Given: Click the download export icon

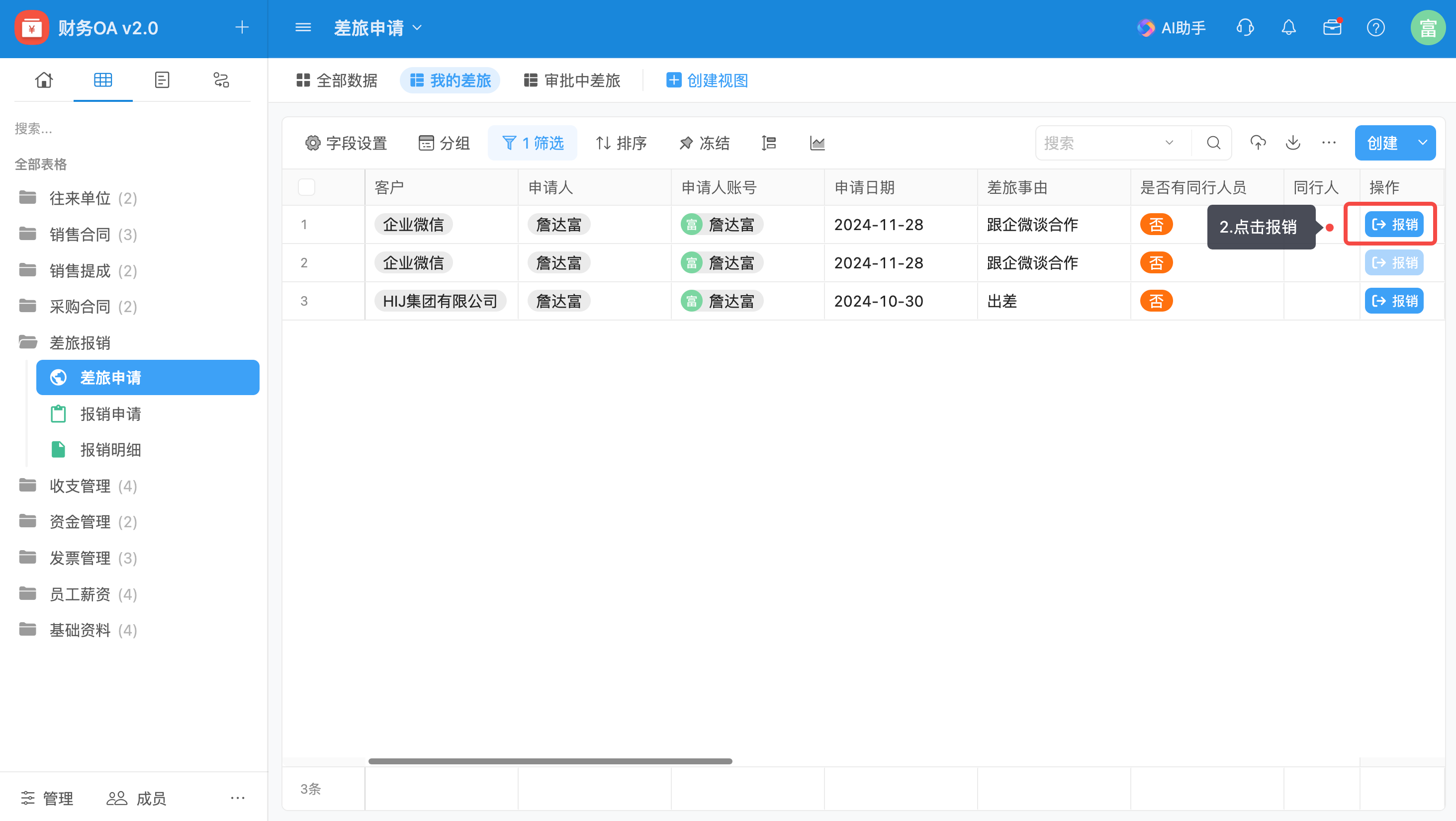Looking at the screenshot, I should coord(1293,143).
